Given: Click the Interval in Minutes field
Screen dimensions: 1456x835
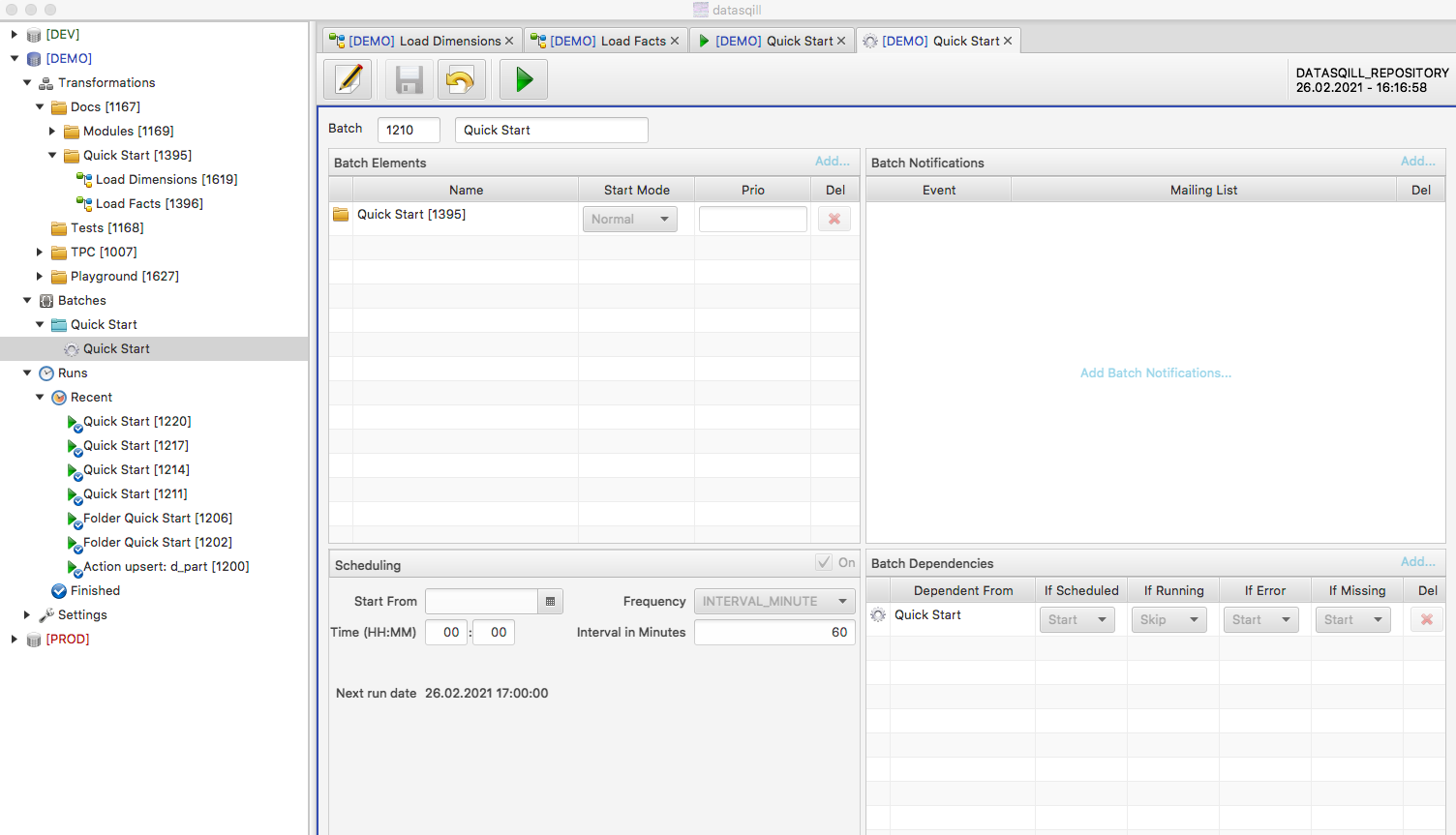Looking at the screenshot, I should pos(773,632).
